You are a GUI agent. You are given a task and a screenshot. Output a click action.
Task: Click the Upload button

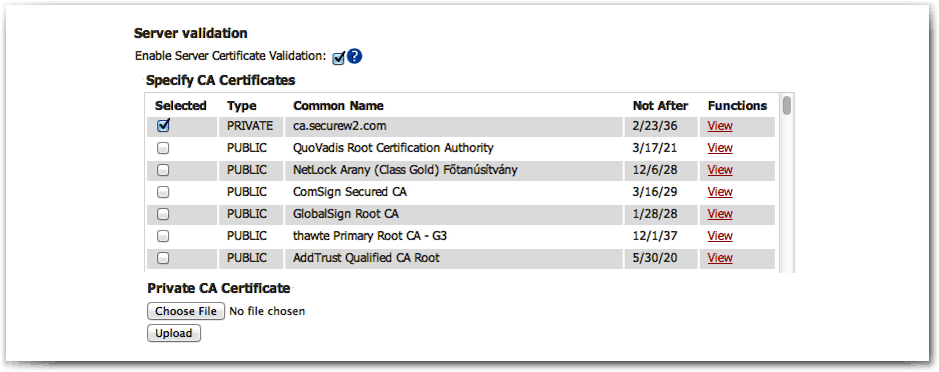[x=174, y=333]
